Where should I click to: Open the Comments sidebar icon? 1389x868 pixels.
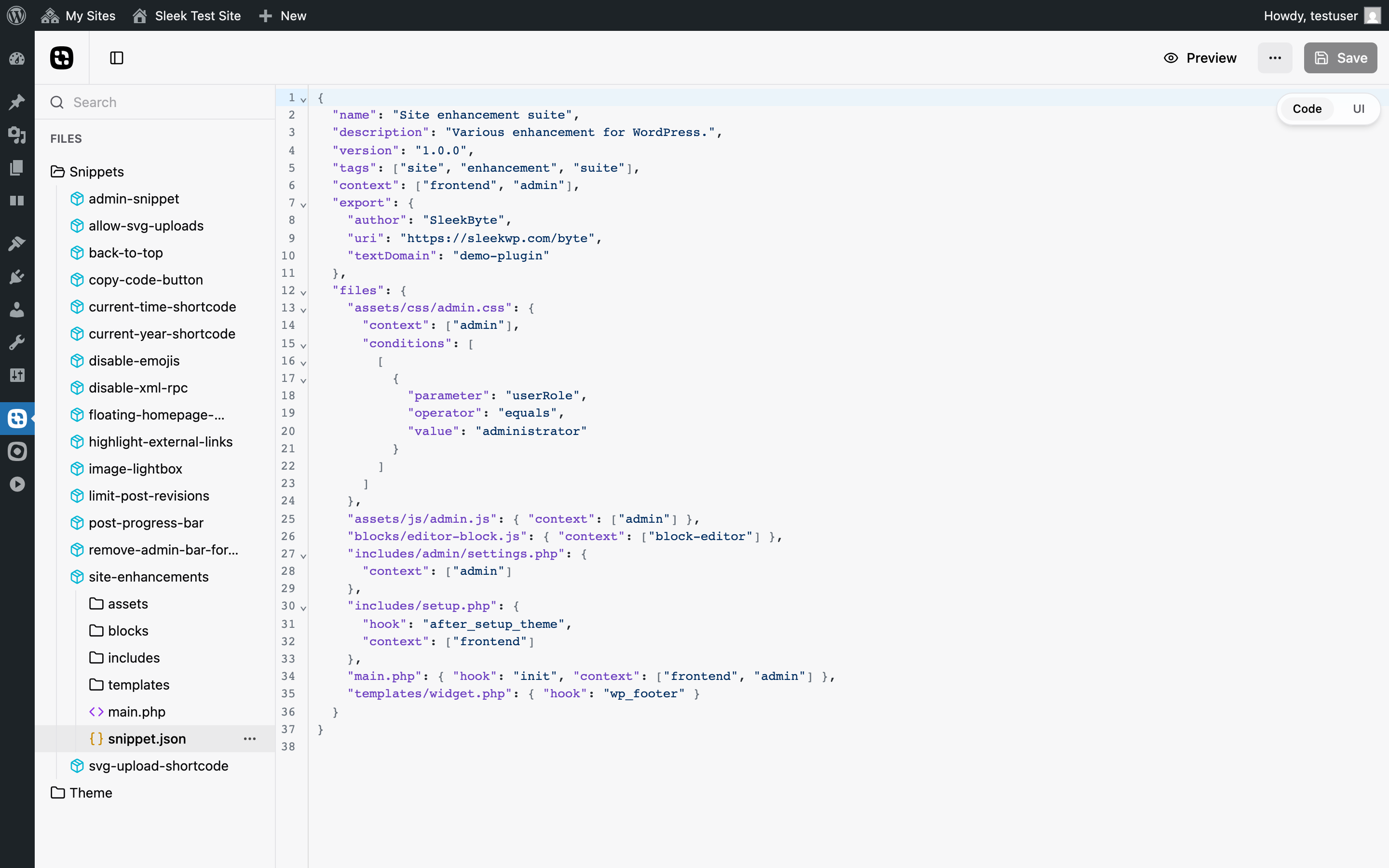coord(17,200)
